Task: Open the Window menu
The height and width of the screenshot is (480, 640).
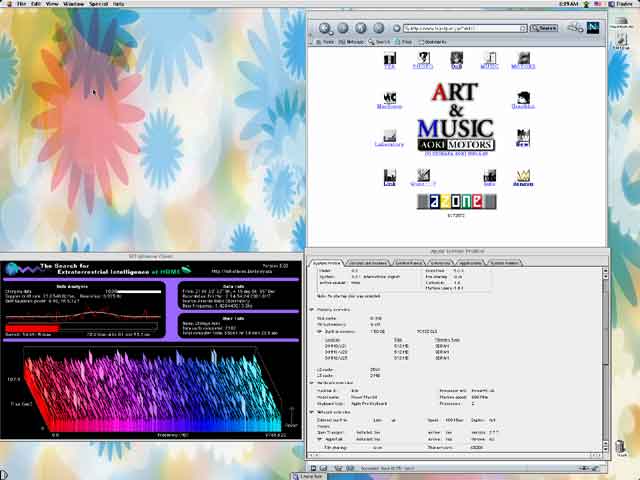Action: [73, 4]
